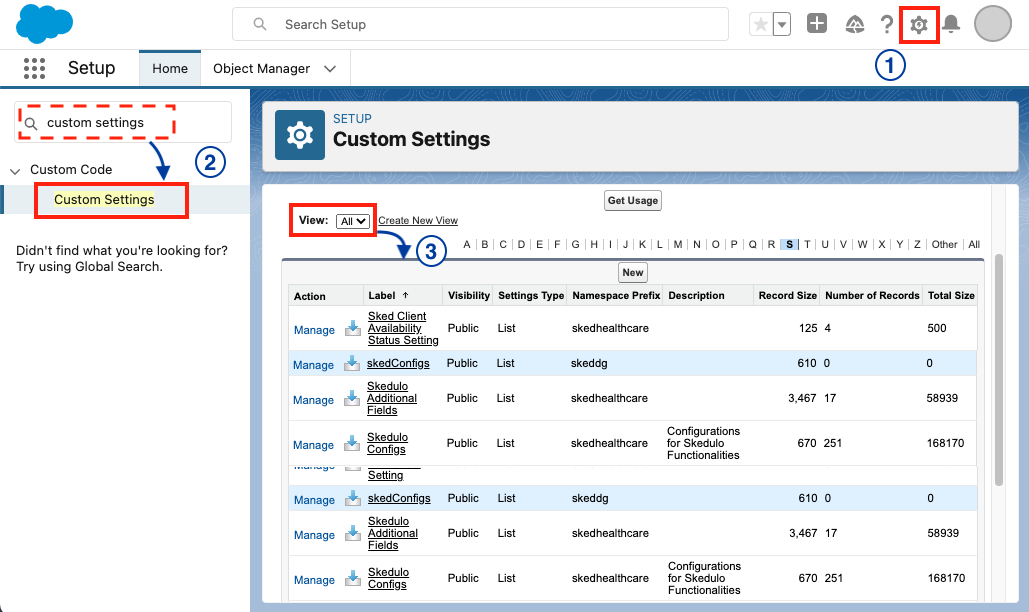Viewport: 1029px width, 612px height.
Task: Open the Create New View link
Action: 417,220
